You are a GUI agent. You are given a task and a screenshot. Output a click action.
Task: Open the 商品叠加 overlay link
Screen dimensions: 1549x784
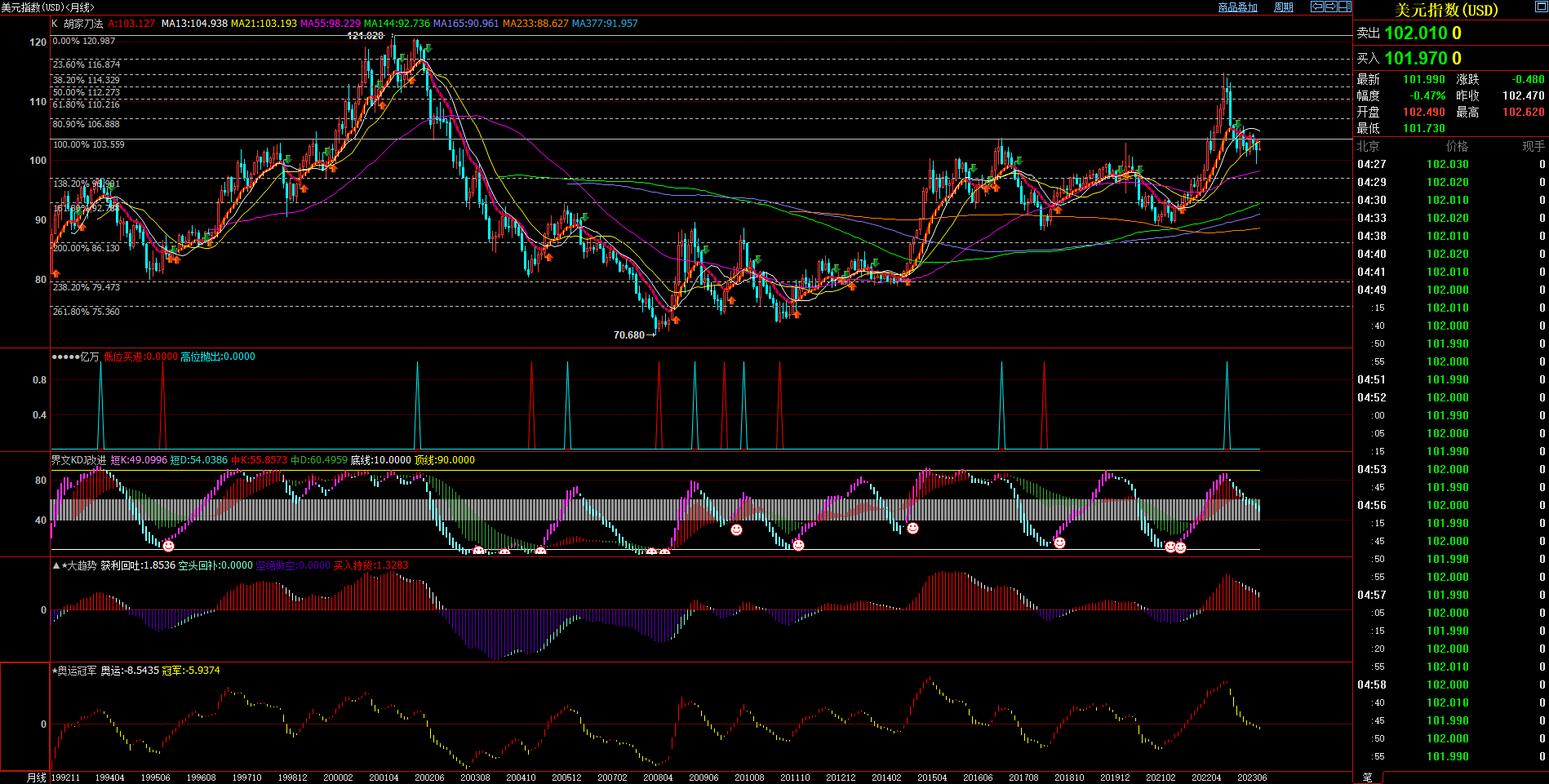(x=1237, y=7)
